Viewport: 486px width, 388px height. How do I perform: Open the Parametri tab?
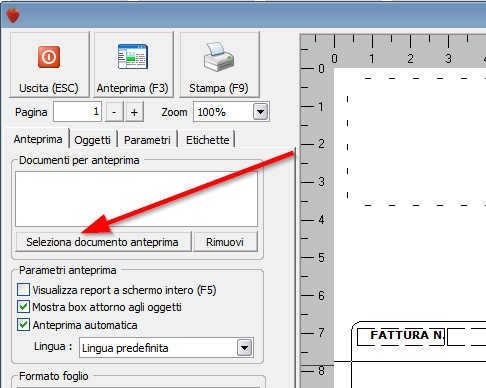(x=147, y=140)
